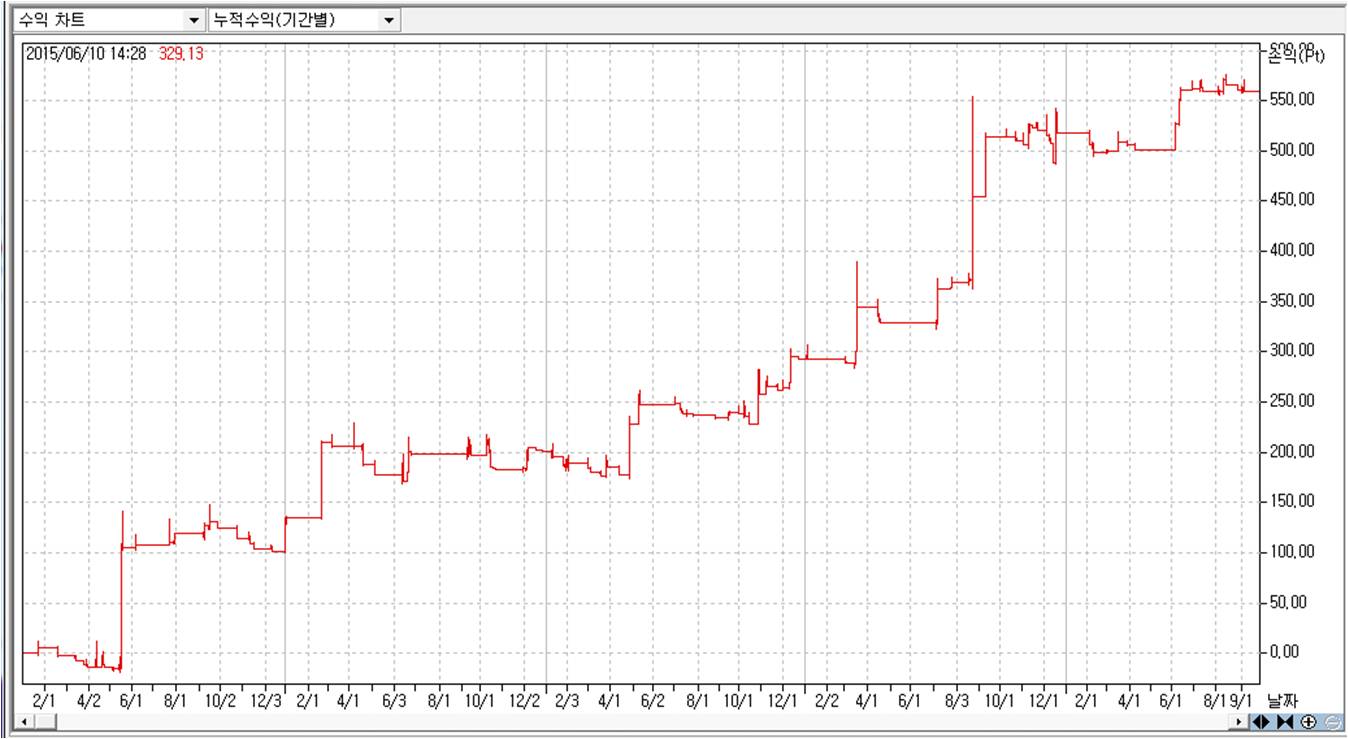Click the 400,00 axis label
The width and height of the screenshot is (1348, 739).
click(x=1291, y=250)
